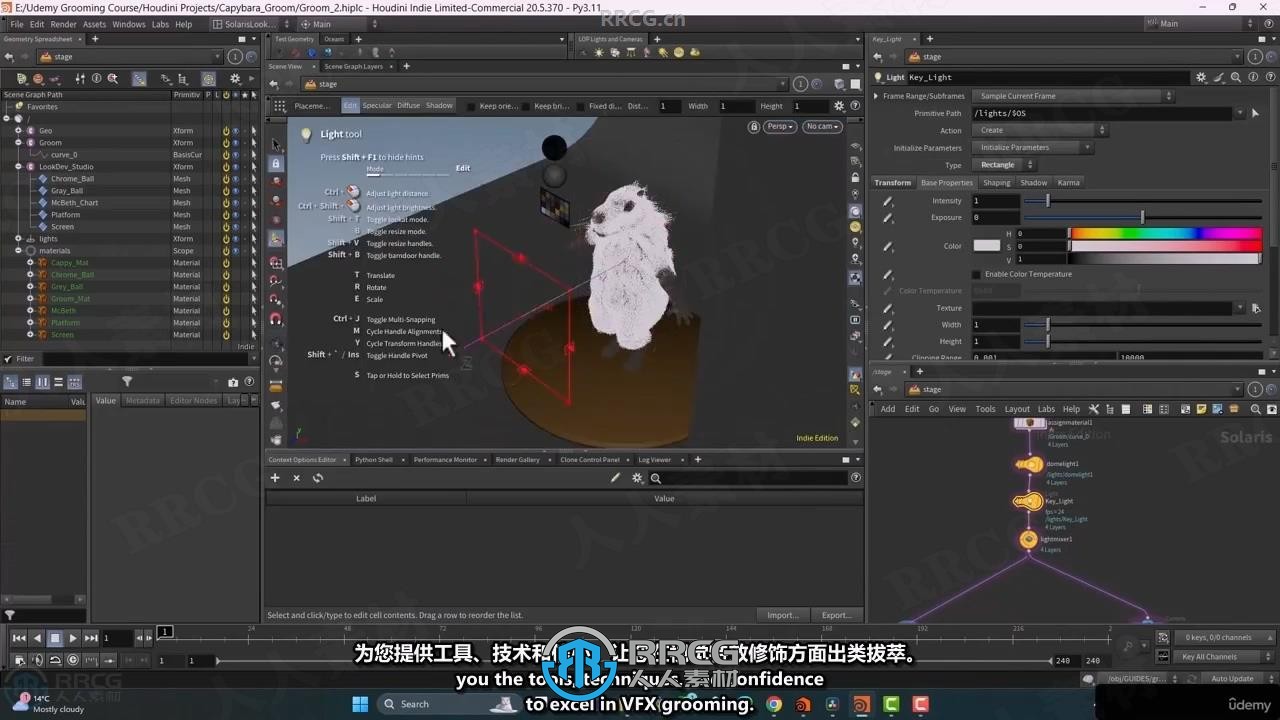Collapse LookDev_Studio tree node
1280x720 pixels.
point(18,167)
